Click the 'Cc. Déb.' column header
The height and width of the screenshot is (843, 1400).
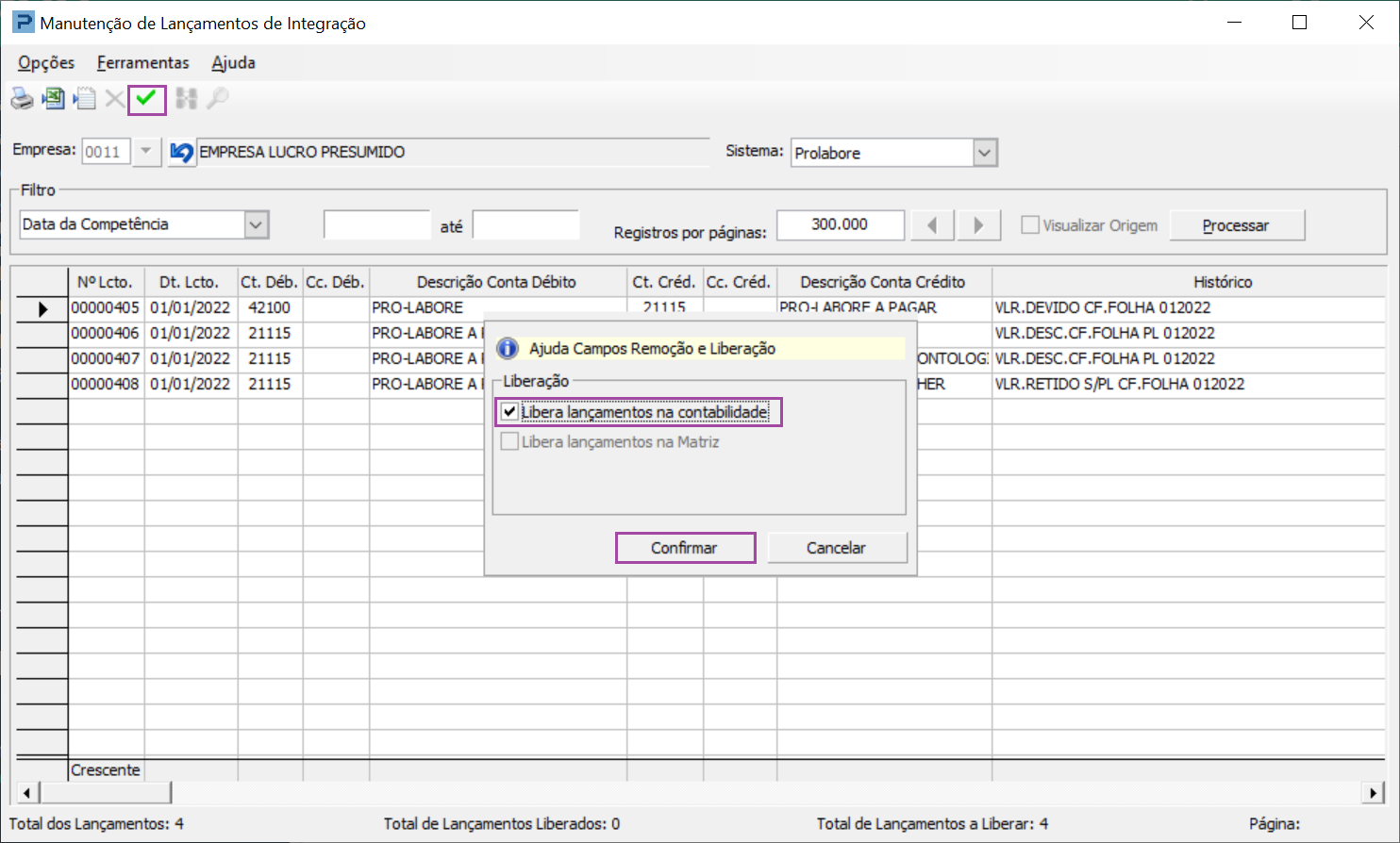(x=335, y=282)
